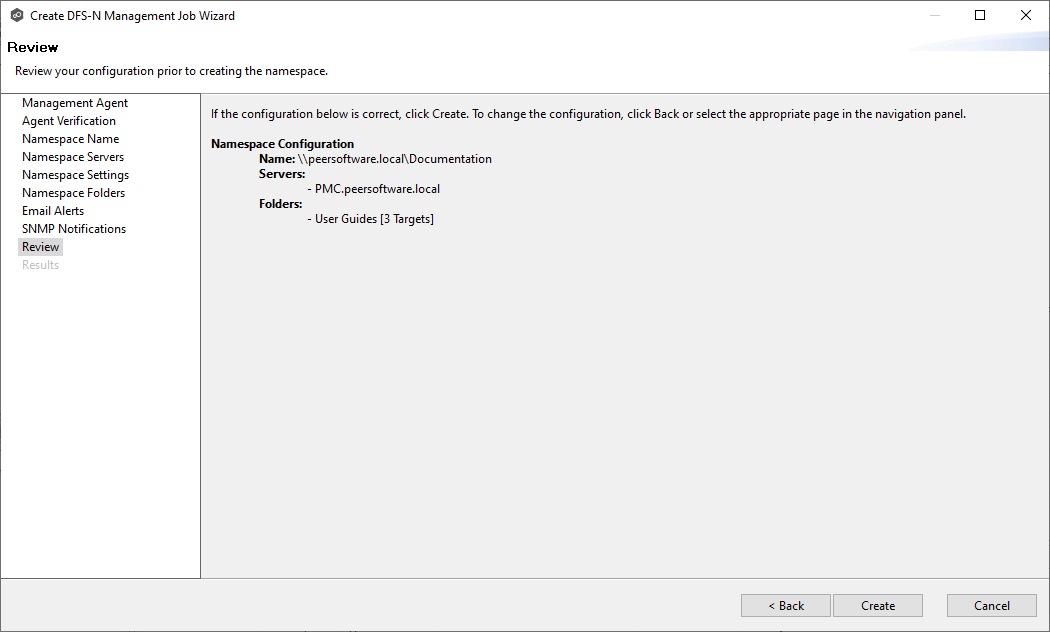Click the wizard app icon in title bar
This screenshot has height=632, width=1050.
[16, 16]
